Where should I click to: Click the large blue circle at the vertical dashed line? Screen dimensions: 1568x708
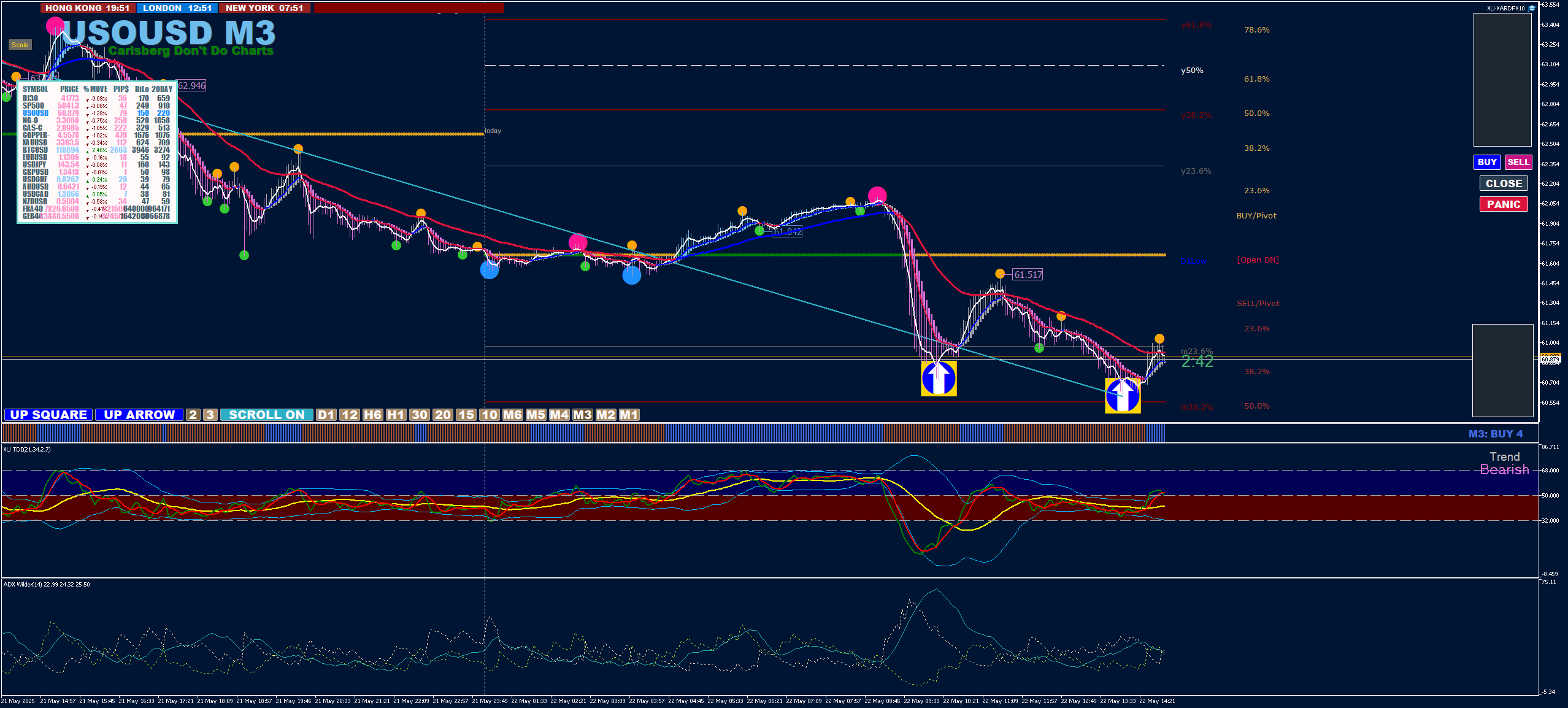point(489,269)
